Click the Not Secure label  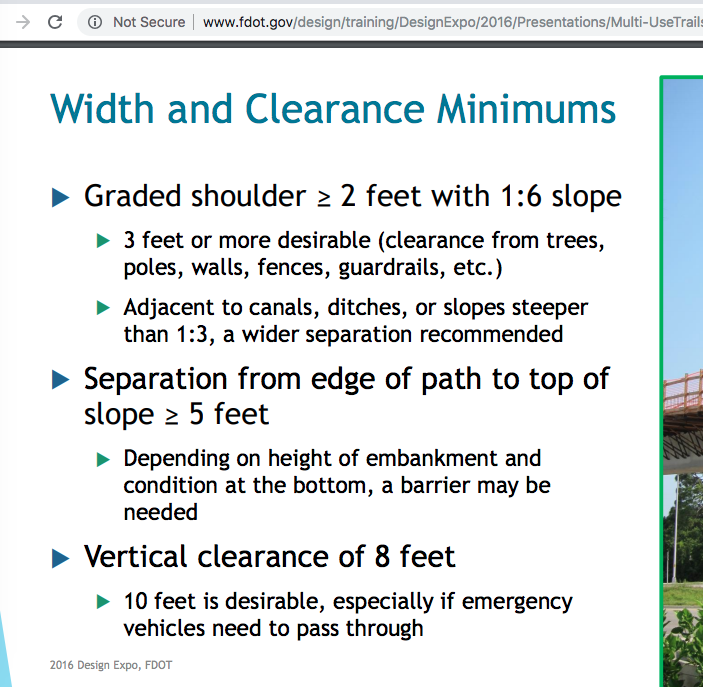point(148,21)
